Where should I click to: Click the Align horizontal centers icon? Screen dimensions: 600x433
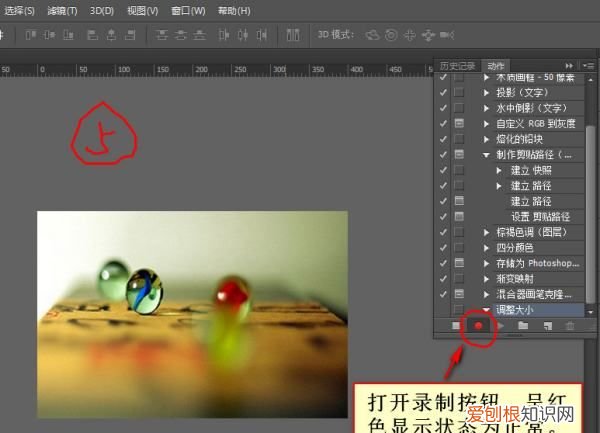(x=111, y=35)
